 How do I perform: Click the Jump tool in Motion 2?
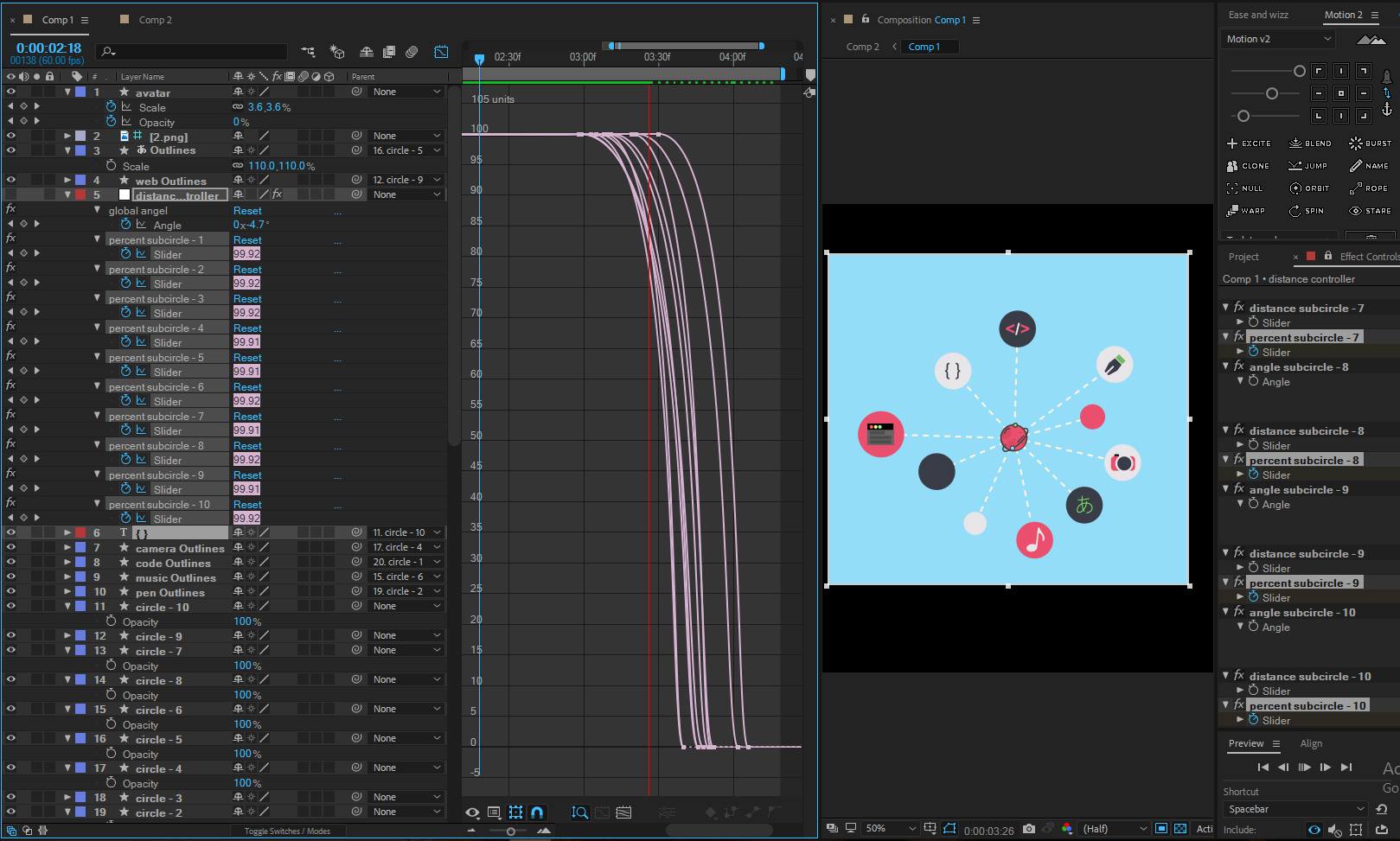[1307, 166]
